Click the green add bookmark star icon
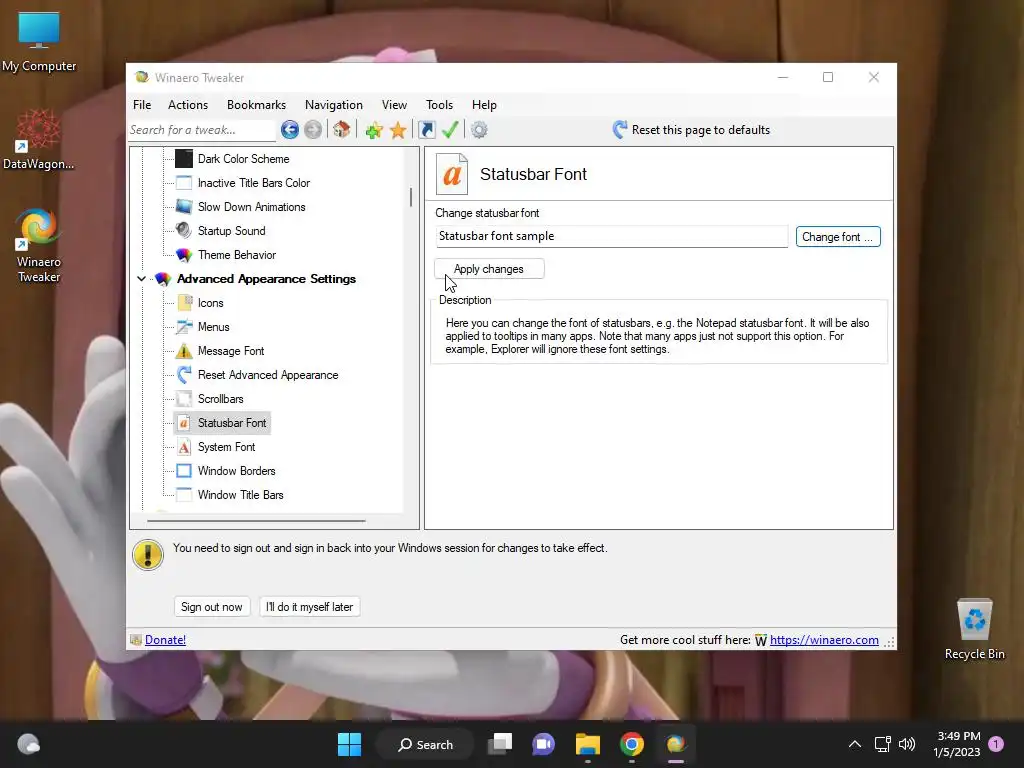The width and height of the screenshot is (1024, 768). point(374,130)
